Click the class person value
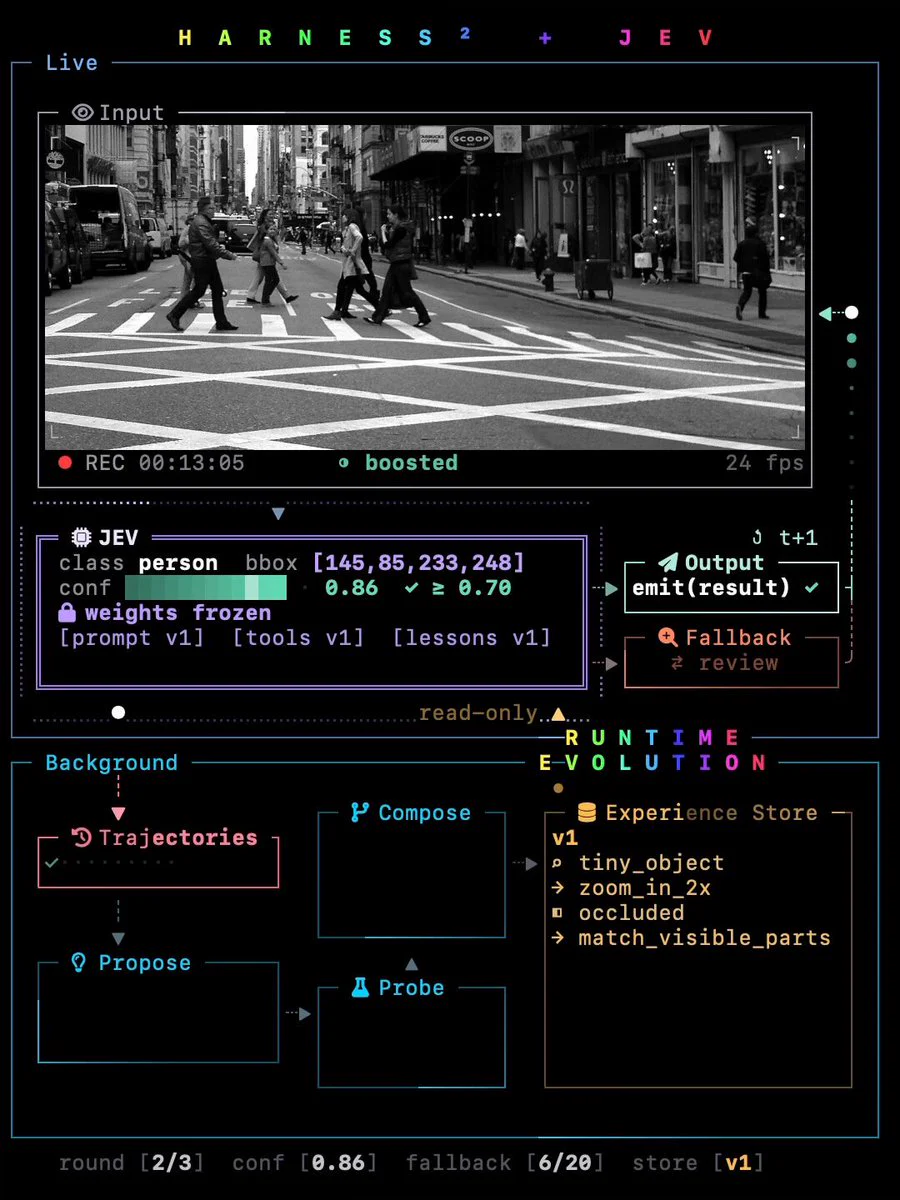The image size is (900, 1200). pos(178,563)
